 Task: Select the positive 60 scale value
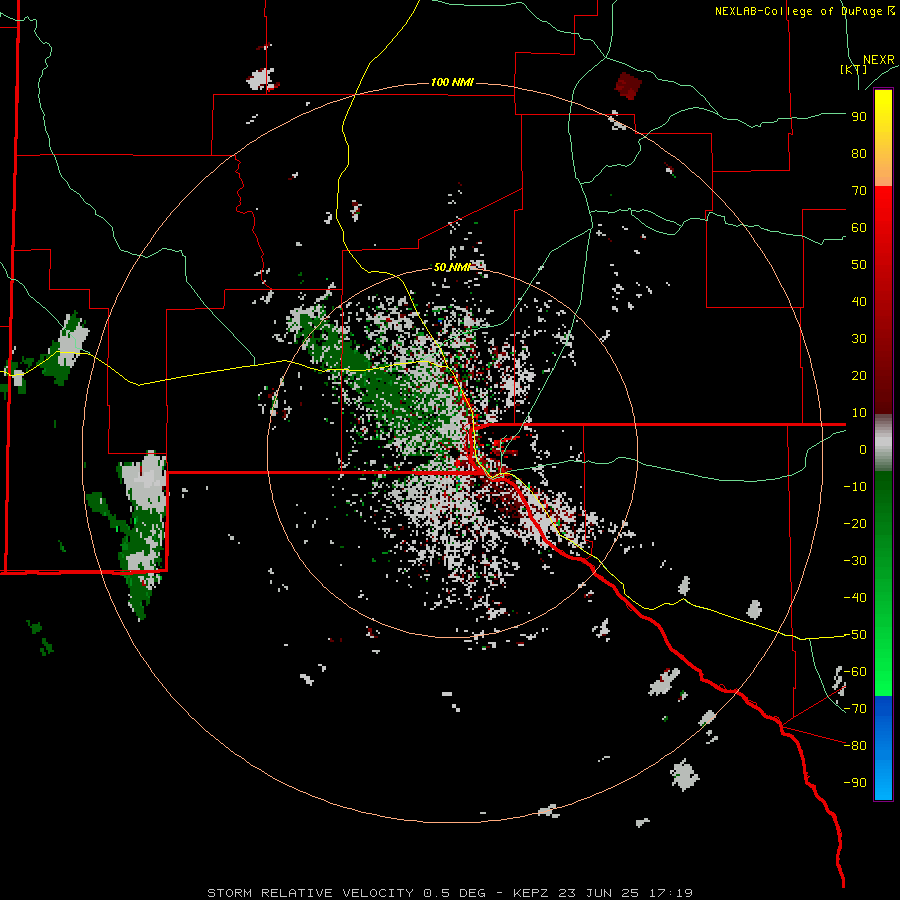[x=859, y=228]
